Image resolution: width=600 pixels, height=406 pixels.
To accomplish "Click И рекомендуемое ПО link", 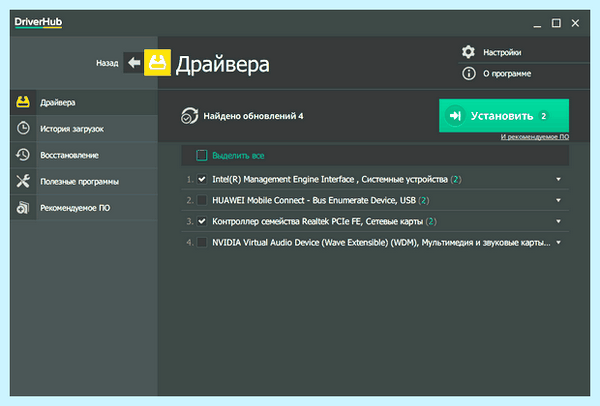I will pyautogui.click(x=535, y=137).
